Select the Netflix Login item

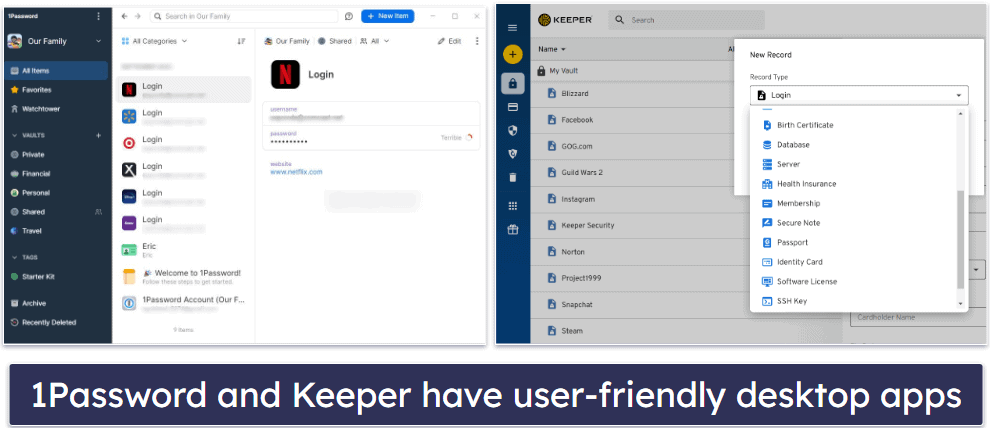click(184, 90)
